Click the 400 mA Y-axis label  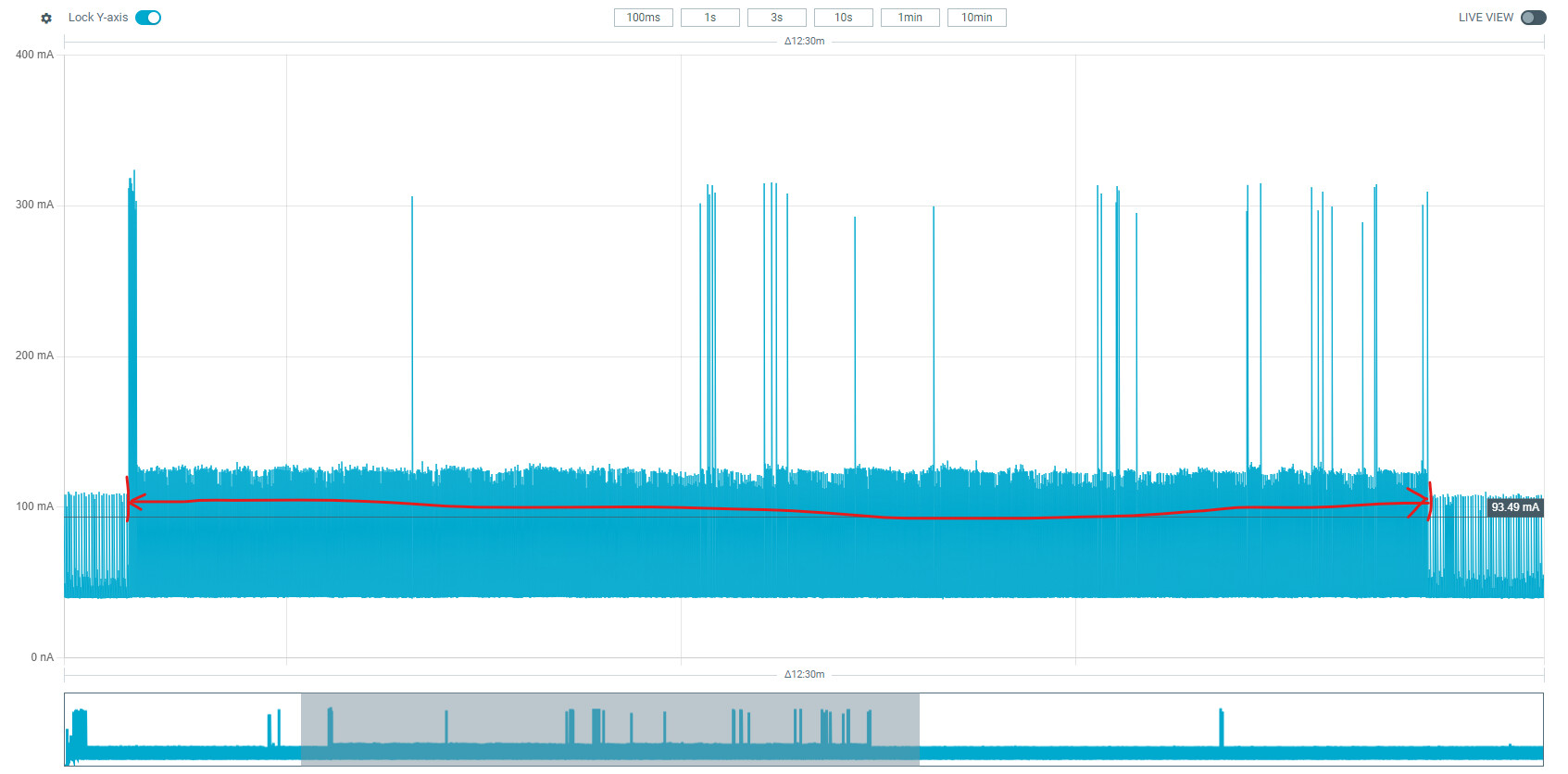[34, 55]
